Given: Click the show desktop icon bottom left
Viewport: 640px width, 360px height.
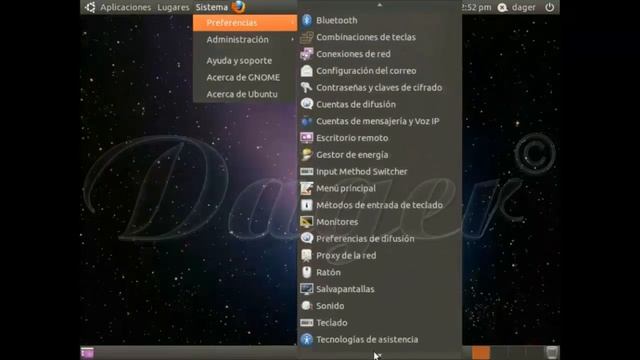Looking at the screenshot, I should click(87, 353).
